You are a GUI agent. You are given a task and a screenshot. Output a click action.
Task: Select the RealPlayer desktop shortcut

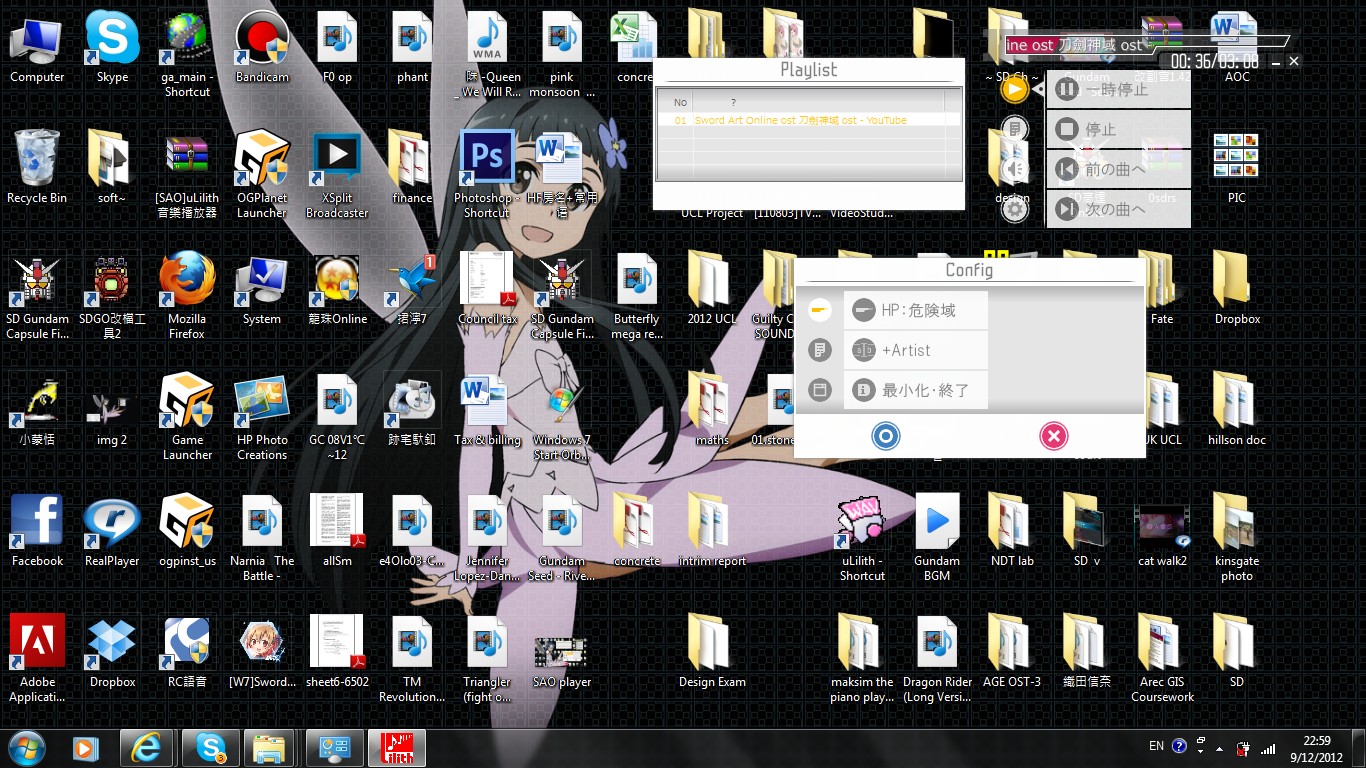click(112, 531)
